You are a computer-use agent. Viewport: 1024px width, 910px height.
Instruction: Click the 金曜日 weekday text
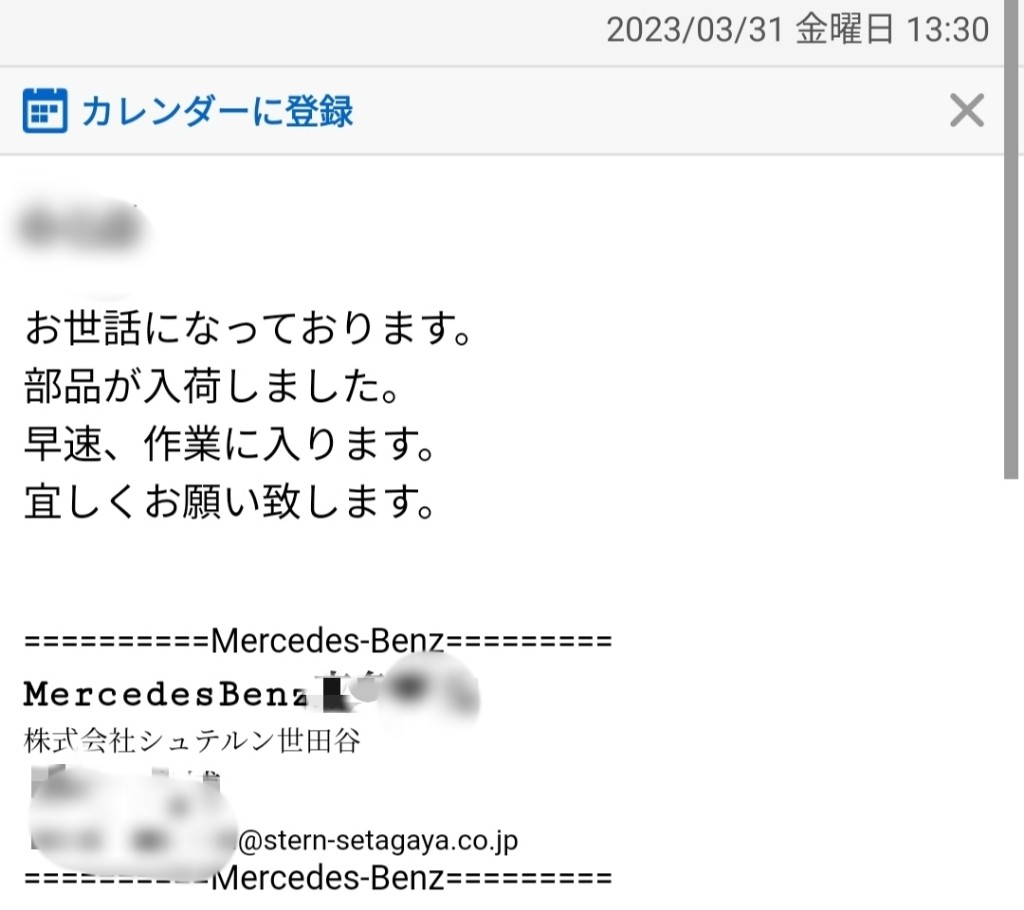pyautogui.click(x=844, y=29)
